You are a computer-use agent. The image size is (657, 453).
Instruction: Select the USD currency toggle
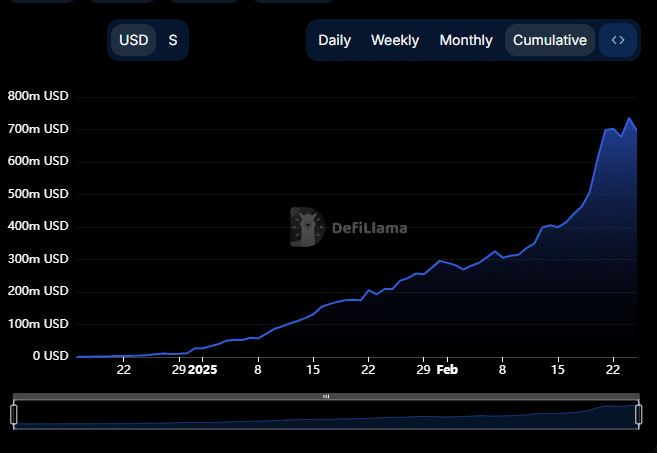(x=133, y=40)
